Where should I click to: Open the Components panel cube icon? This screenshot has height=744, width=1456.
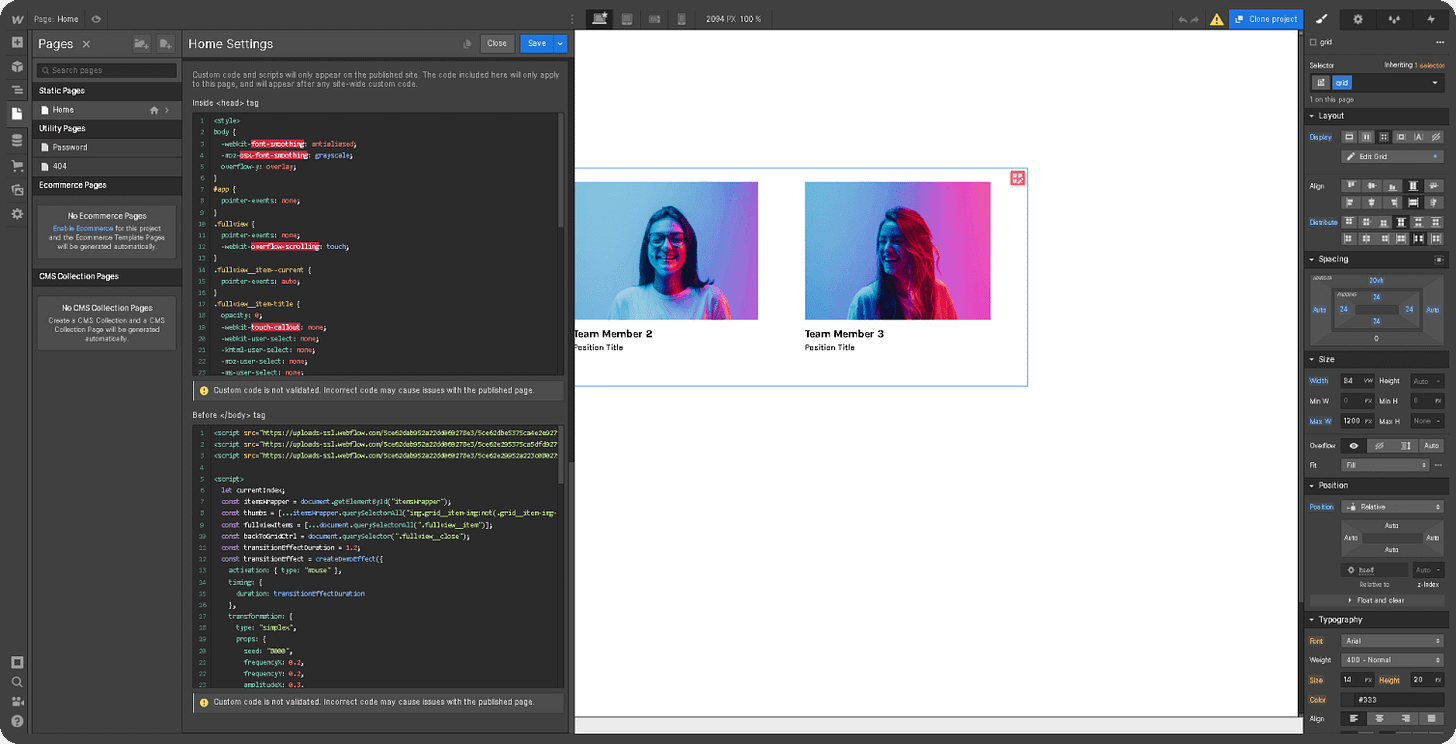[x=15, y=66]
